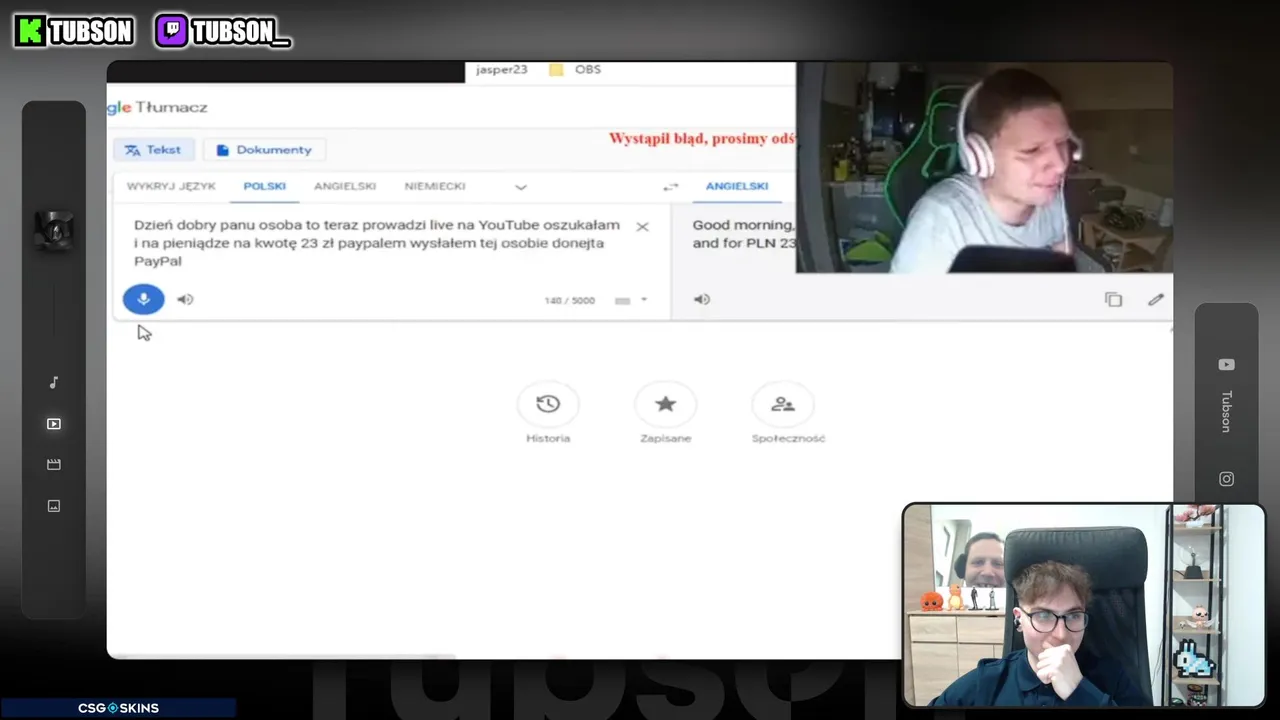This screenshot has width=1280, height=720.
Task: Click the image icon in left sidebar
Action: pyautogui.click(x=54, y=506)
